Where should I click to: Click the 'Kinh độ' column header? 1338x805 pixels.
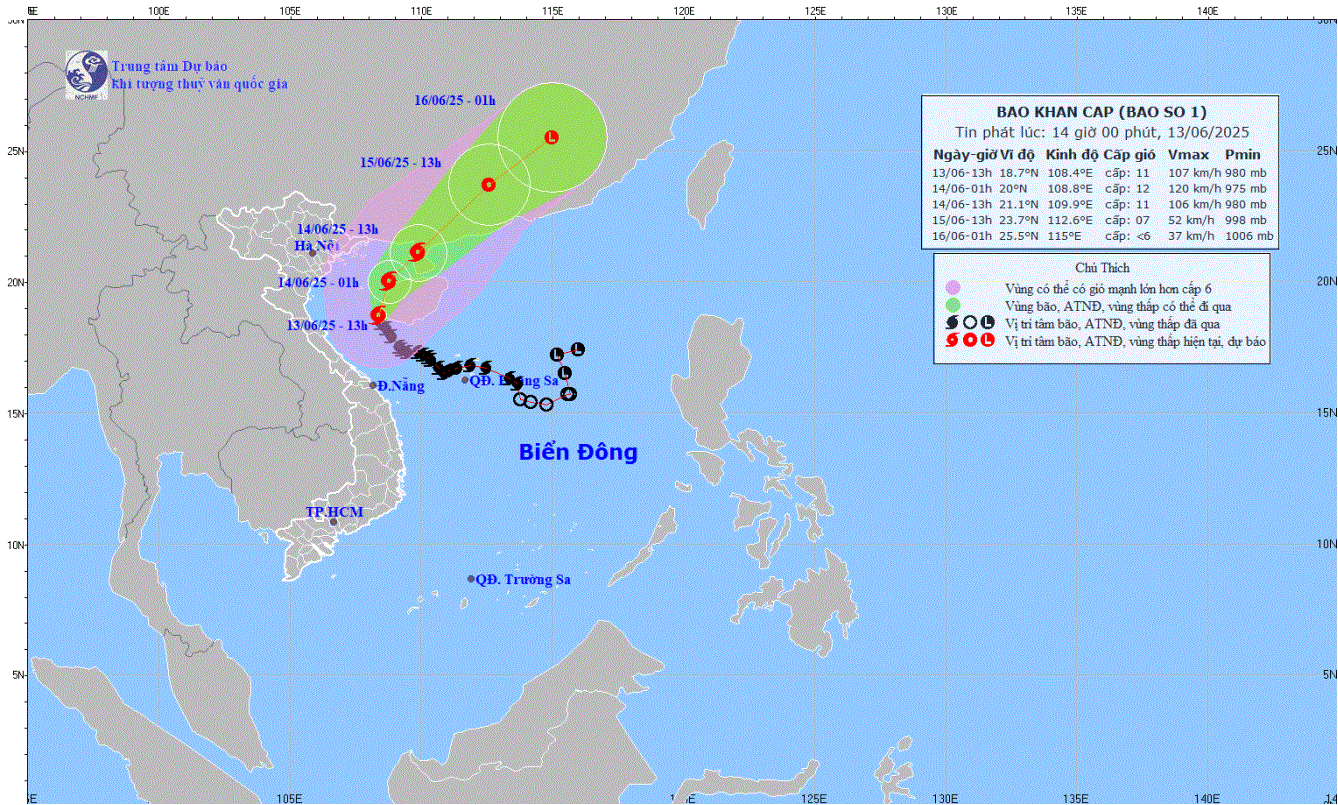1072,155
